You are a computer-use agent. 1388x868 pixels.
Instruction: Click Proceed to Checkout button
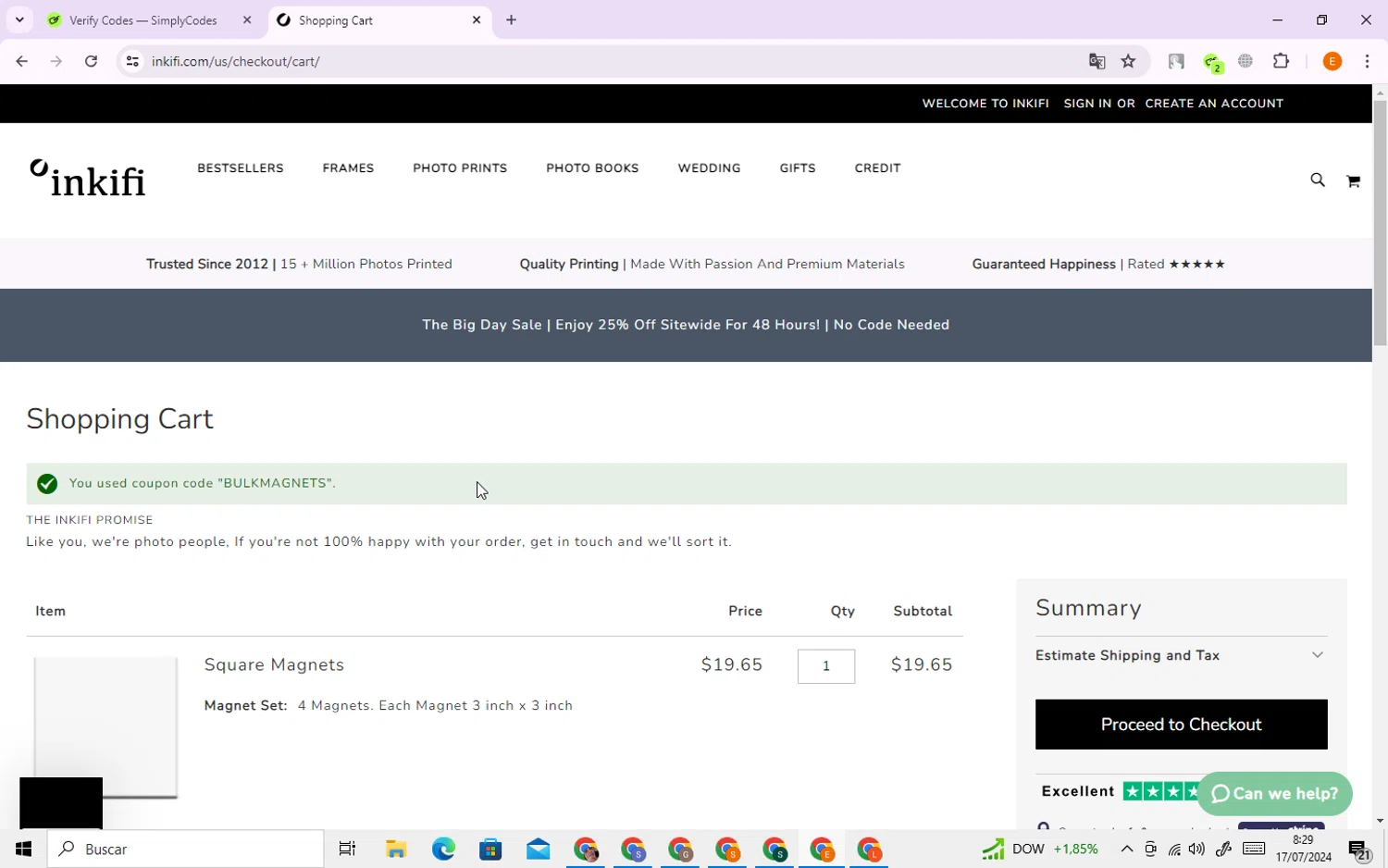click(x=1181, y=725)
